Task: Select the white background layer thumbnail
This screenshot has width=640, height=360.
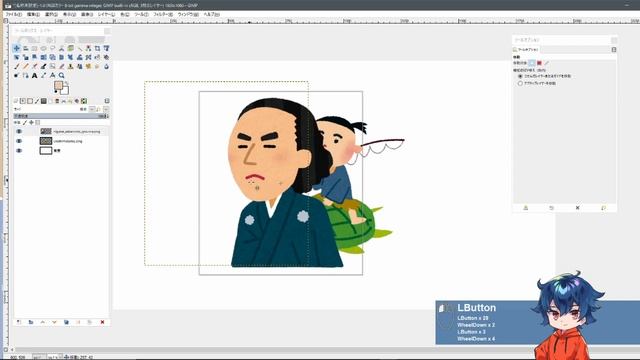Action: click(46, 151)
